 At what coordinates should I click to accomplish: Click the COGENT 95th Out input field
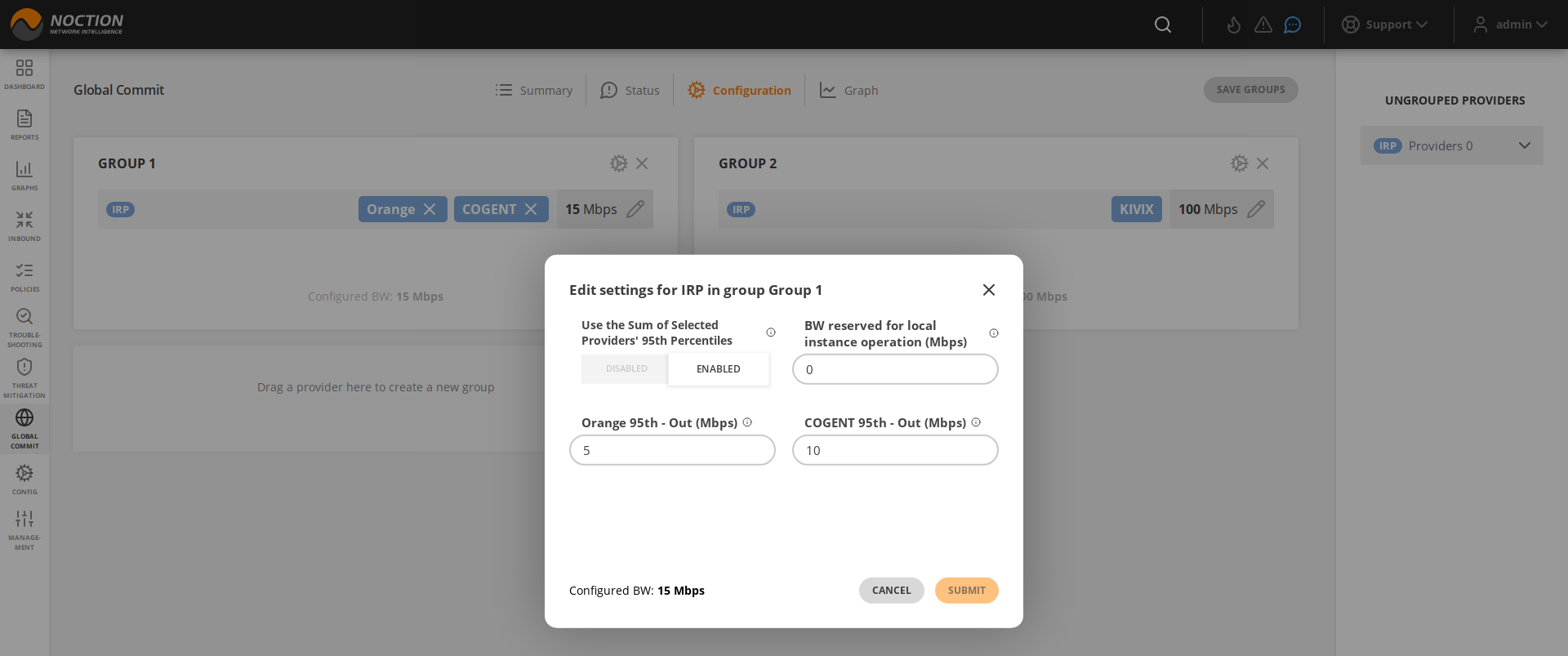(895, 450)
